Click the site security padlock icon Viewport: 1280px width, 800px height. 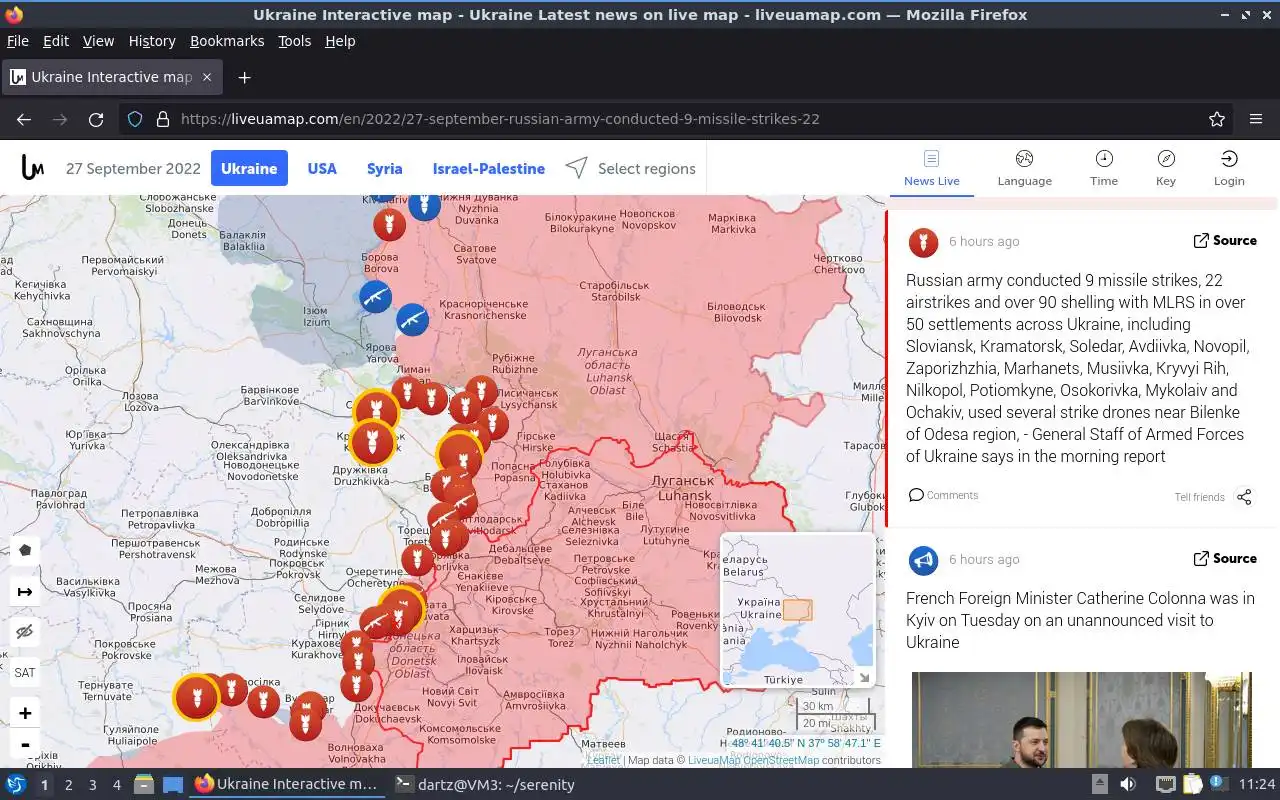pyautogui.click(x=163, y=119)
